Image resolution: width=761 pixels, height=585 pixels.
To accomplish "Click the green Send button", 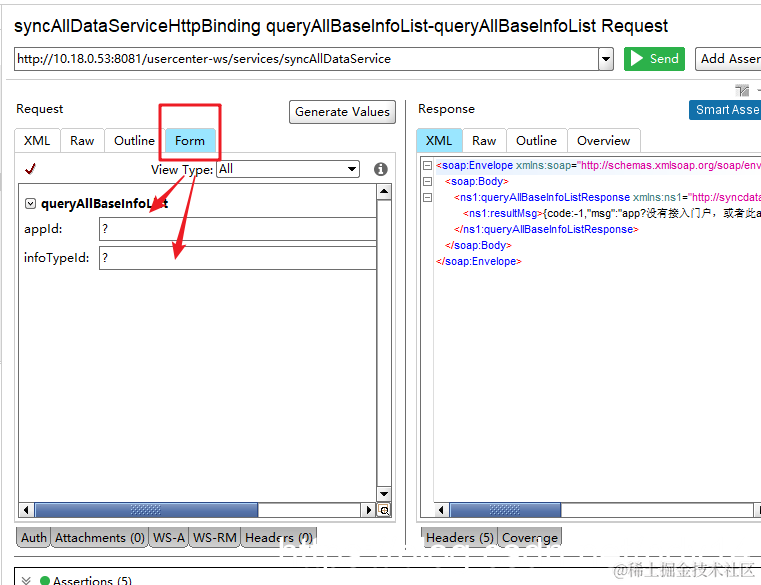I will [654, 59].
